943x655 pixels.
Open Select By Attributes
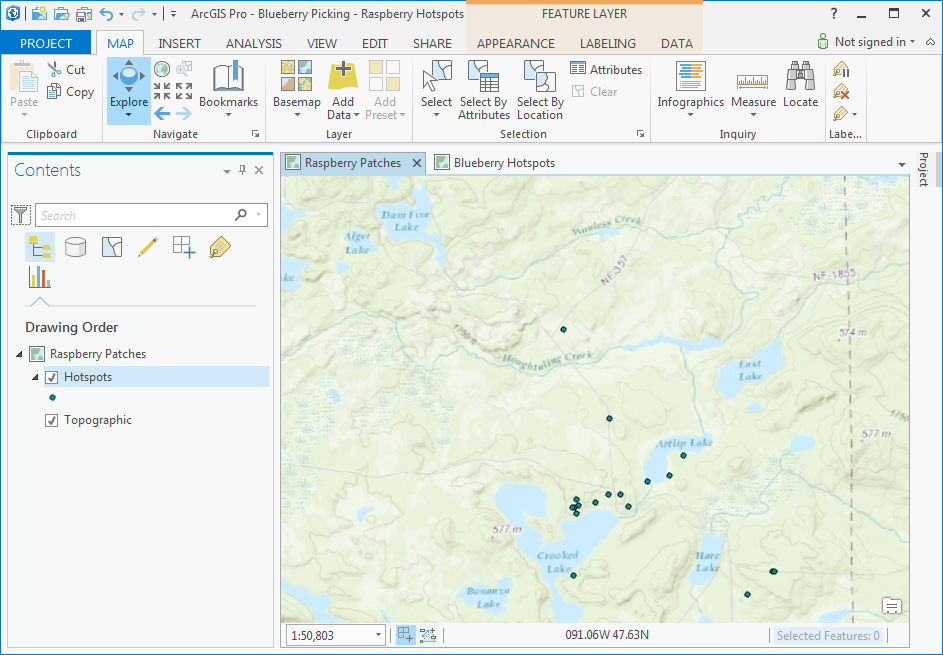coord(484,90)
